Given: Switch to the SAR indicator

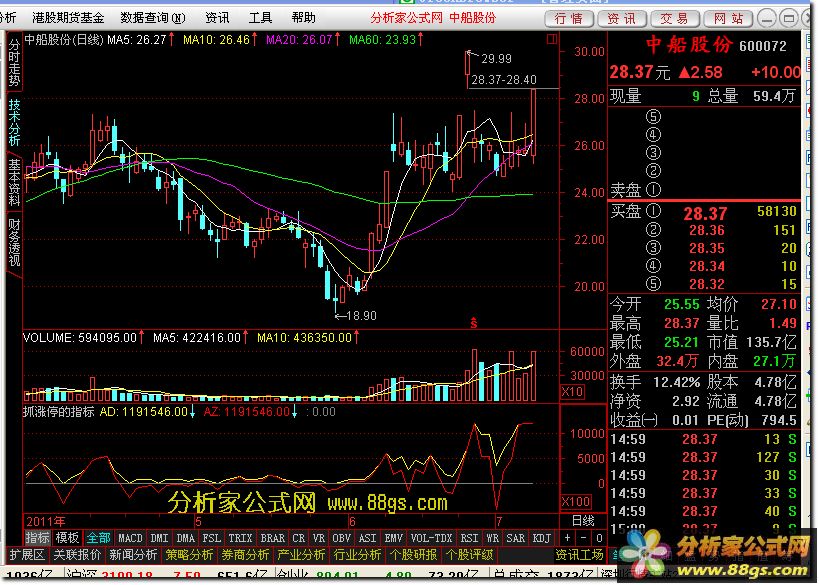Looking at the screenshot, I should tap(516, 537).
